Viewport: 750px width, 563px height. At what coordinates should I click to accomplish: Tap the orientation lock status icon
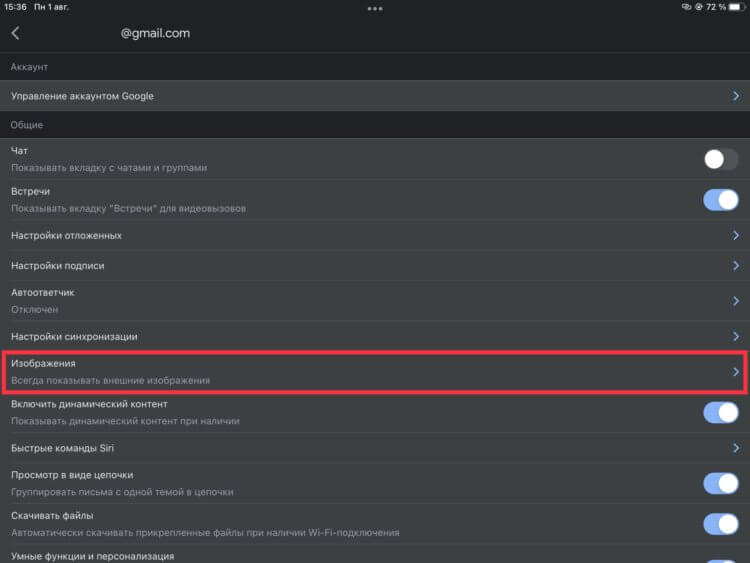(699, 7)
